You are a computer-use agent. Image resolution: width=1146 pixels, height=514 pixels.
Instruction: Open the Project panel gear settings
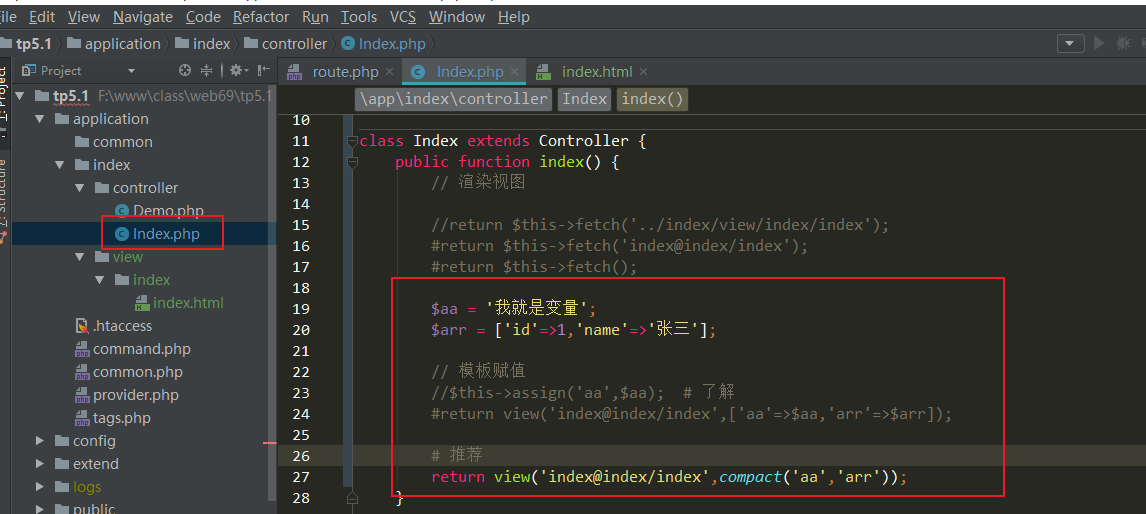[236, 70]
